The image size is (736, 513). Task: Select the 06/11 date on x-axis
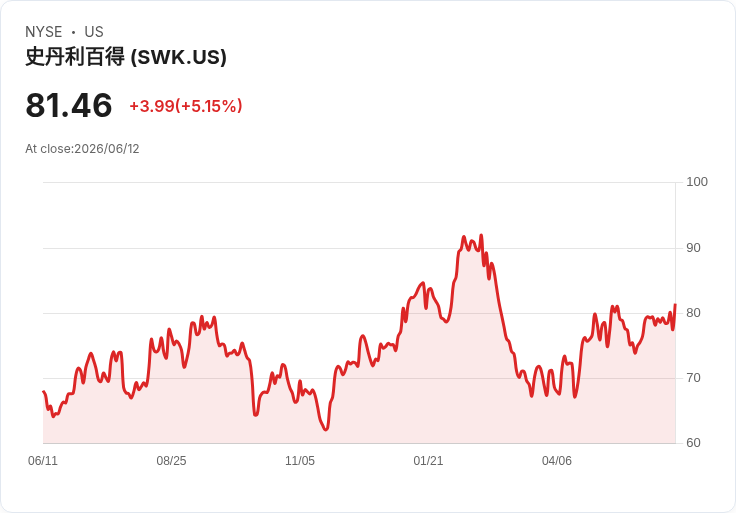click(x=43, y=460)
